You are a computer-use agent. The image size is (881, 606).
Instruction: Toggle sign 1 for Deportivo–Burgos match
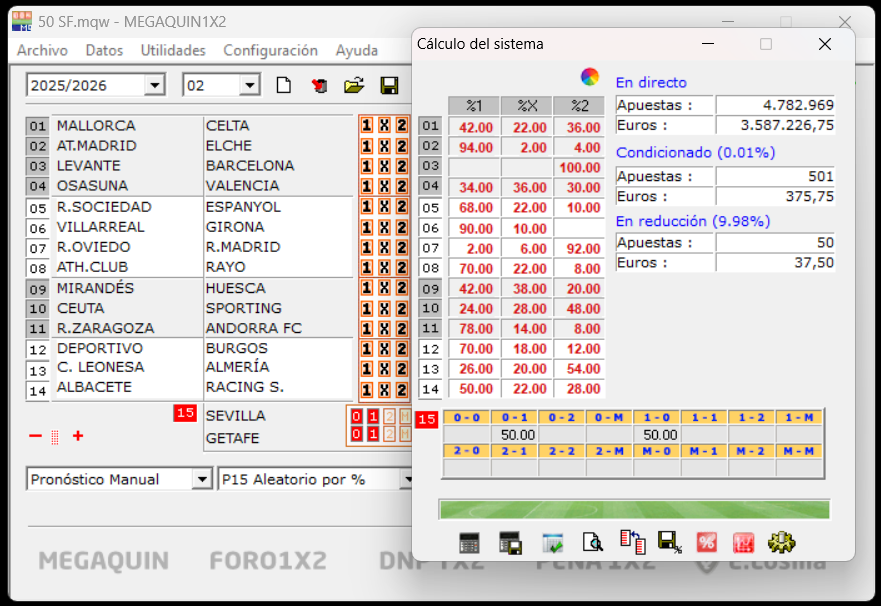click(x=367, y=349)
